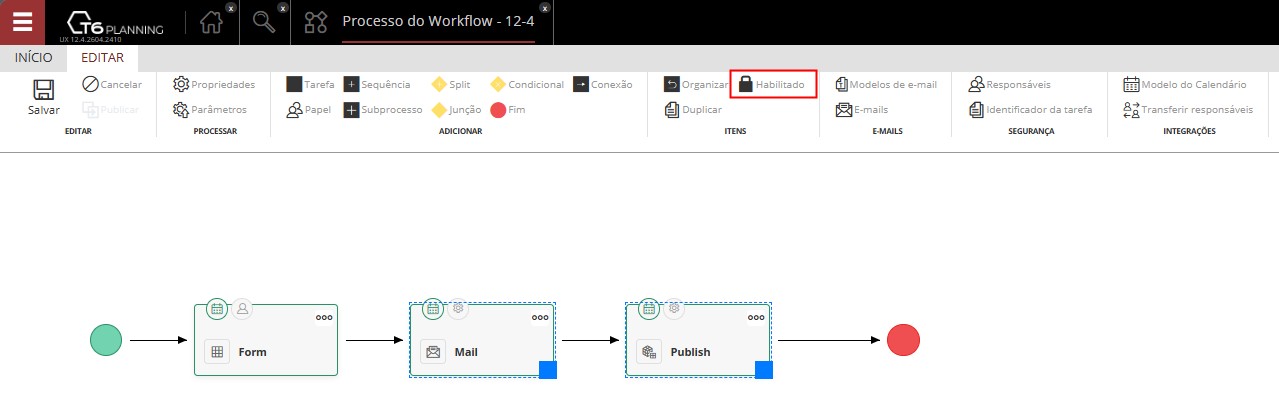Image resolution: width=1279 pixels, height=414 pixels.
Task: Open the home tab icon
Action: (x=211, y=22)
